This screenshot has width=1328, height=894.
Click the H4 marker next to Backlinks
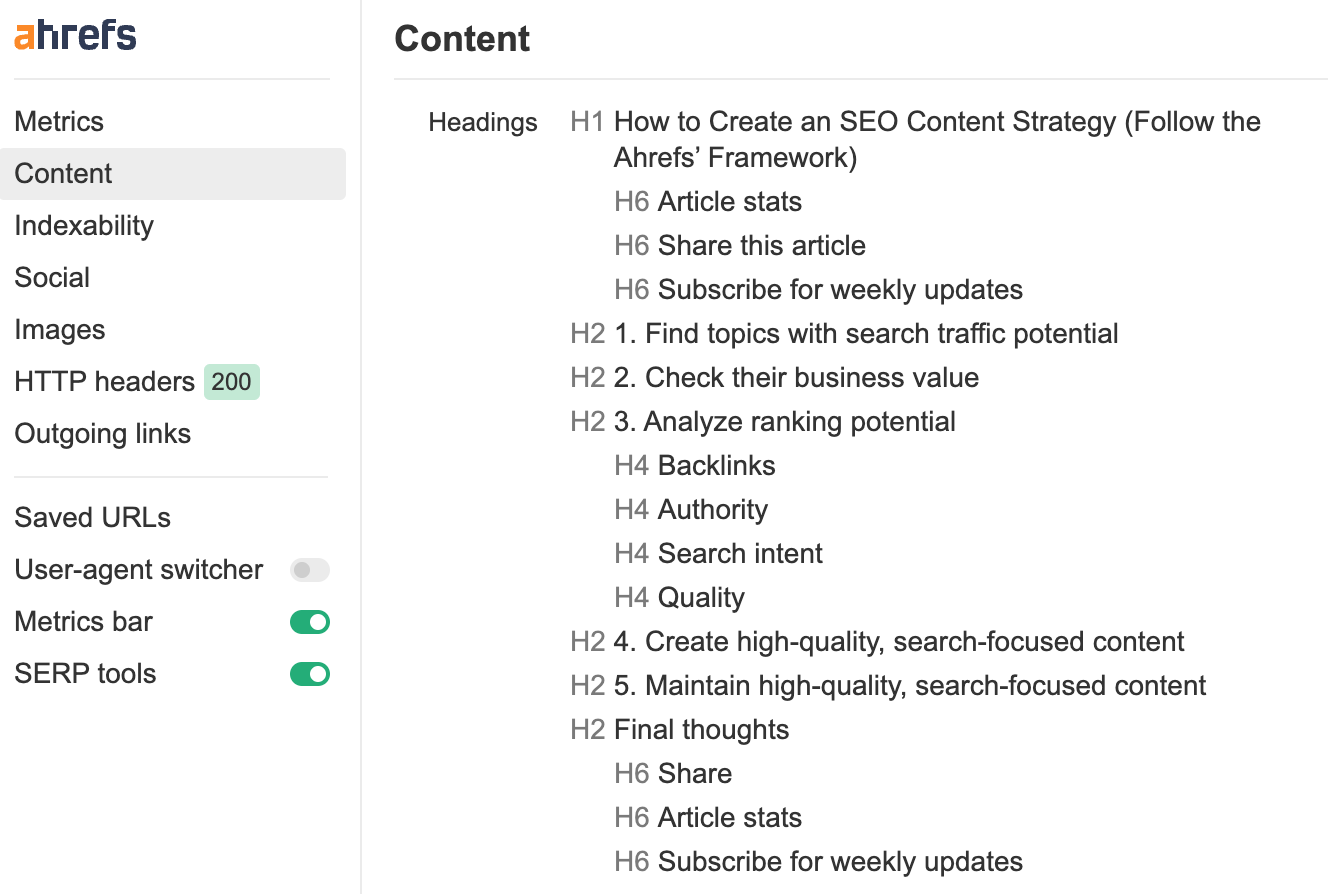coord(631,466)
